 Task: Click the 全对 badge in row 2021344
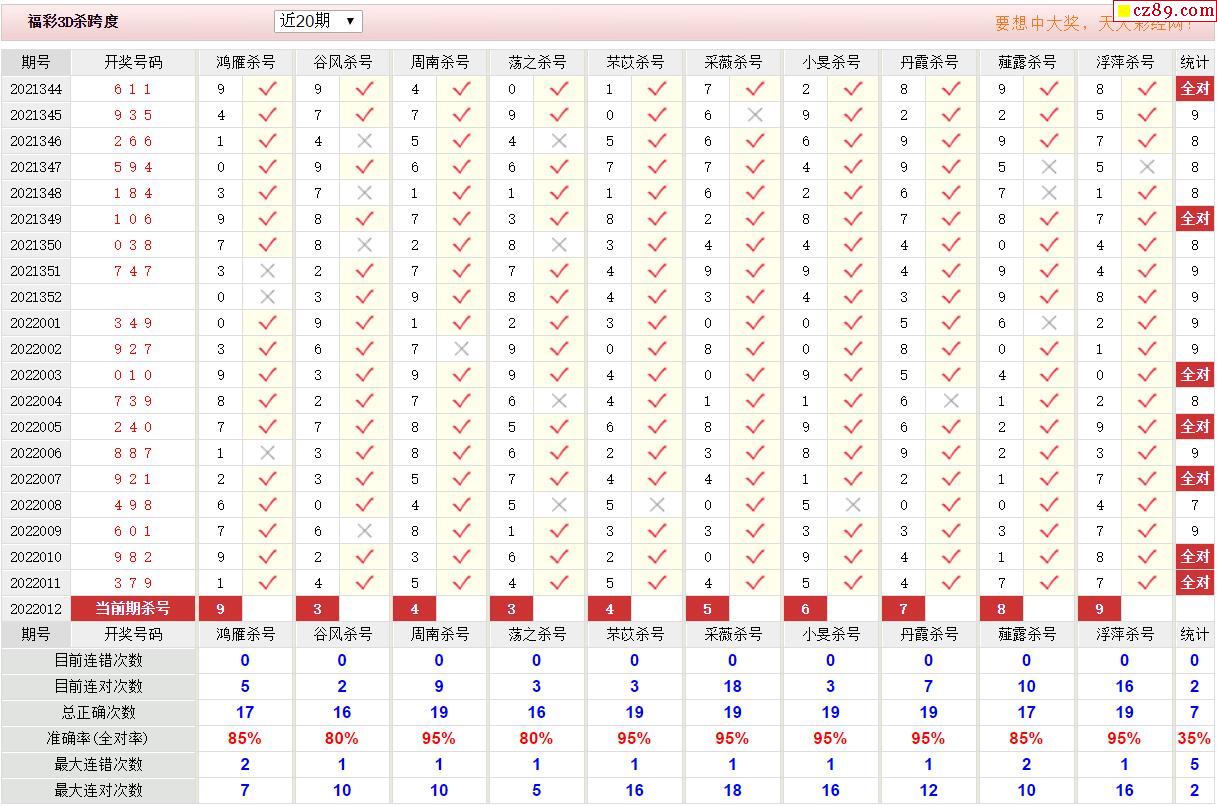[1195, 89]
